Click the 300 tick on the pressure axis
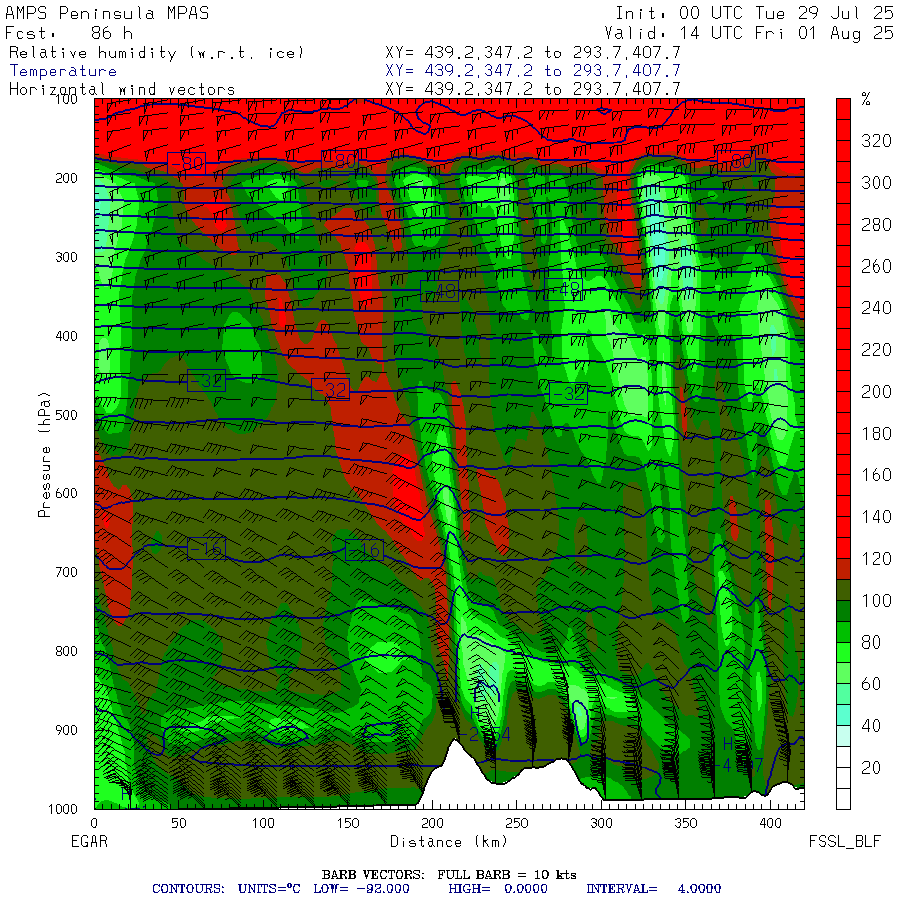 pos(67,257)
